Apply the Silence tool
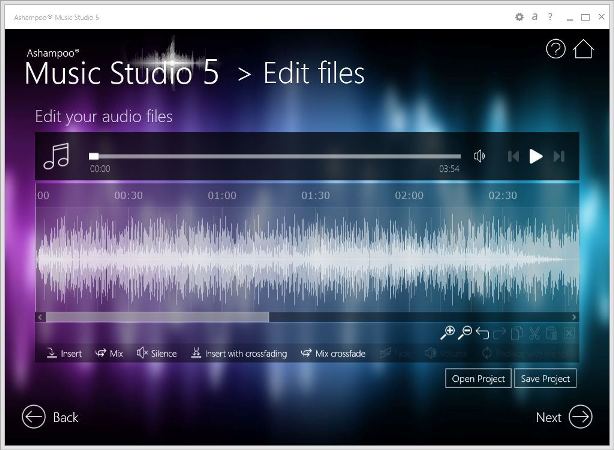614x450 pixels. point(157,353)
